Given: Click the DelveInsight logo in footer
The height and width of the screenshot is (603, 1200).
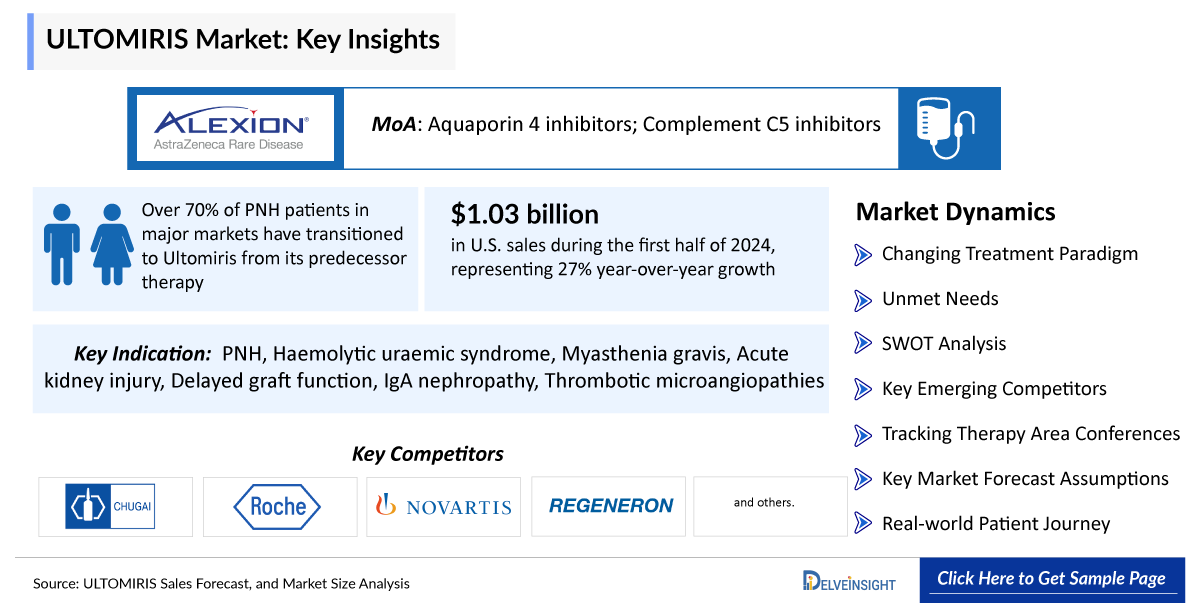Looking at the screenshot, I should [x=849, y=580].
